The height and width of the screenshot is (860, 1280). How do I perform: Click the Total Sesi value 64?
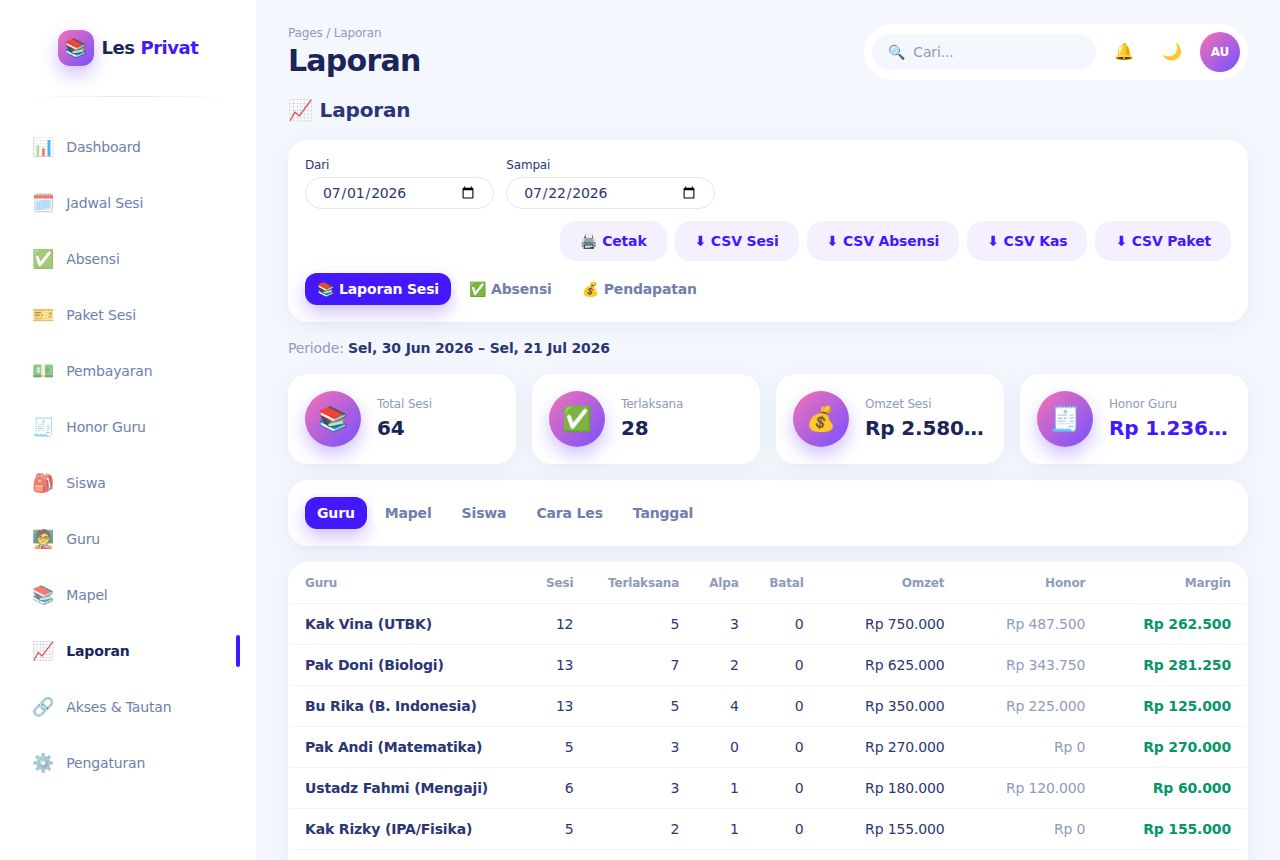pyautogui.click(x=391, y=428)
